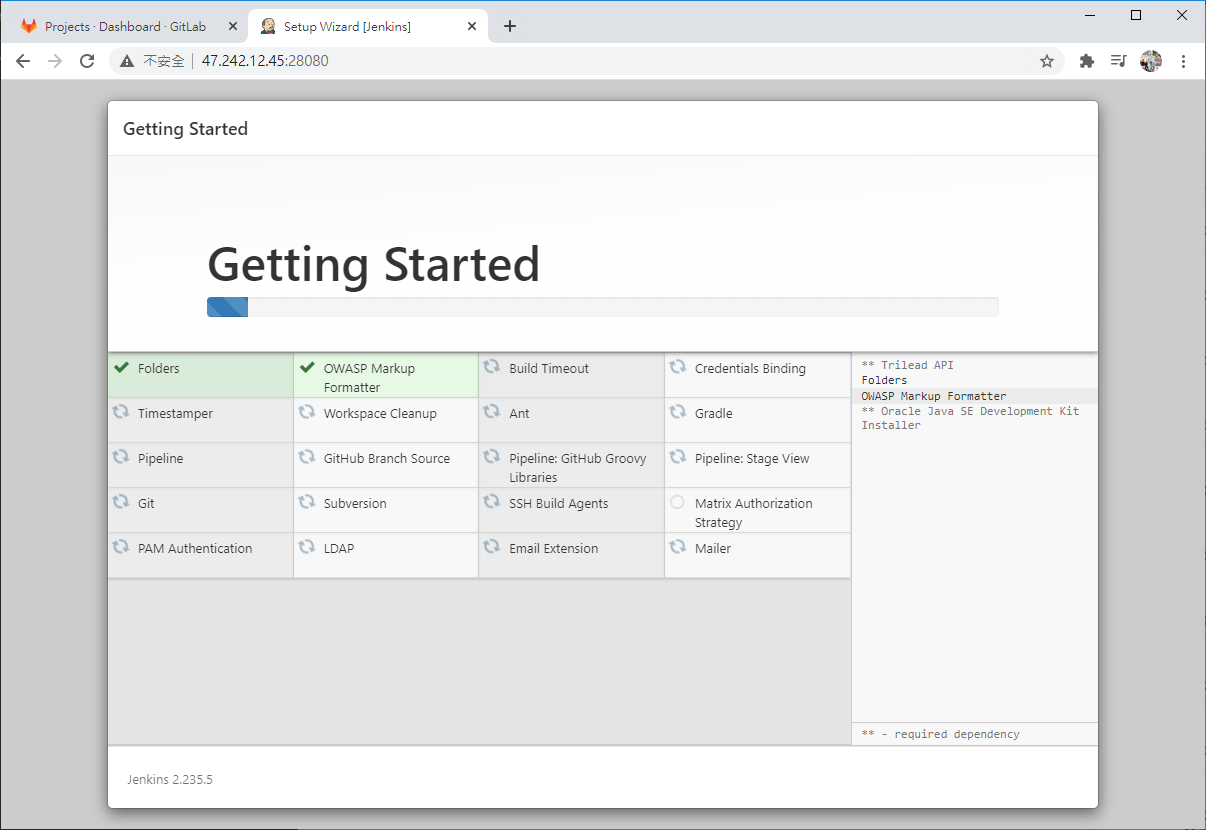Click the spinner icon beside Timestamper
The width and height of the screenshot is (1206, 830).
121,412
